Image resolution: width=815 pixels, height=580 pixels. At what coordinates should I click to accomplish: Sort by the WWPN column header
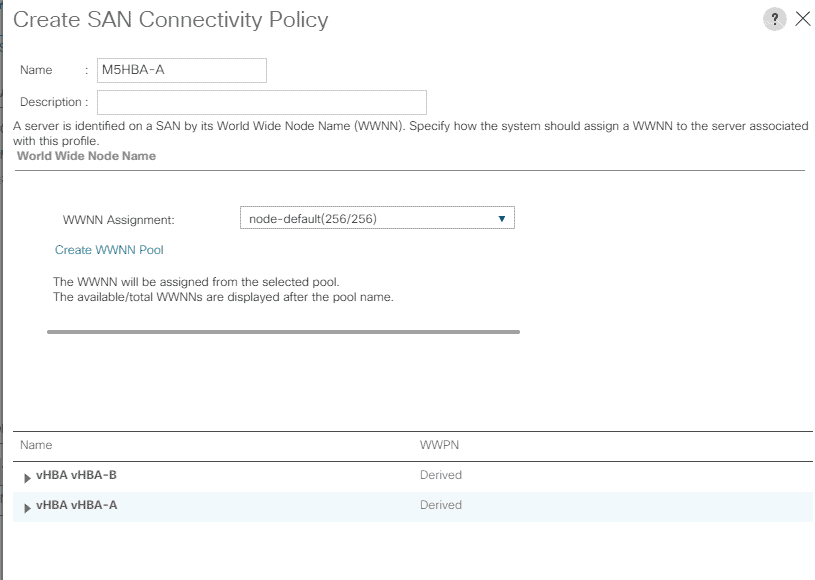tap(439, 445)
